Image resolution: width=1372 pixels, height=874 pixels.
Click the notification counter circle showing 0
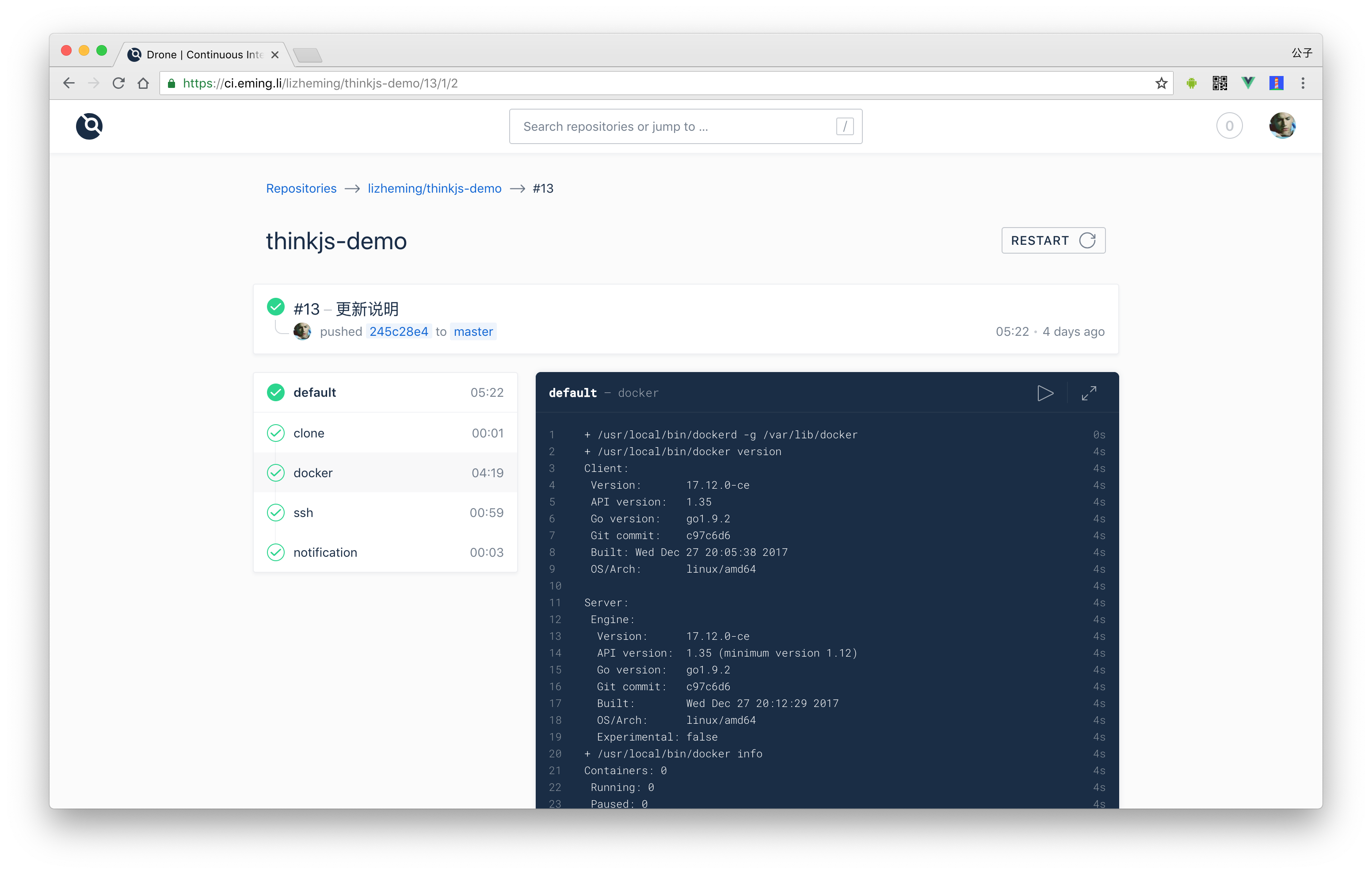click(x=1229, y=126)
